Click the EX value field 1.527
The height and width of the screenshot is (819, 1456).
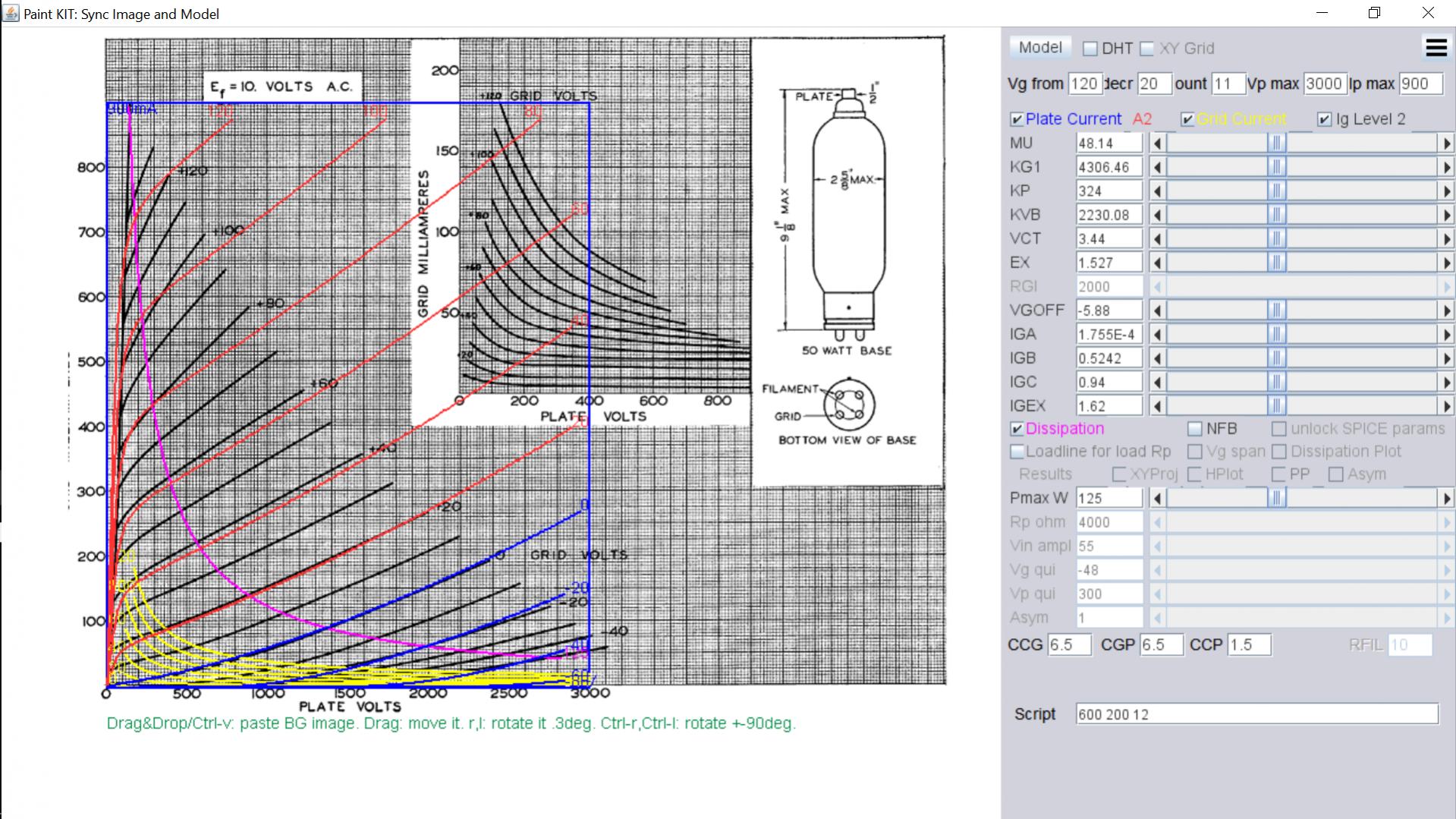click(x=1109, y=263)
